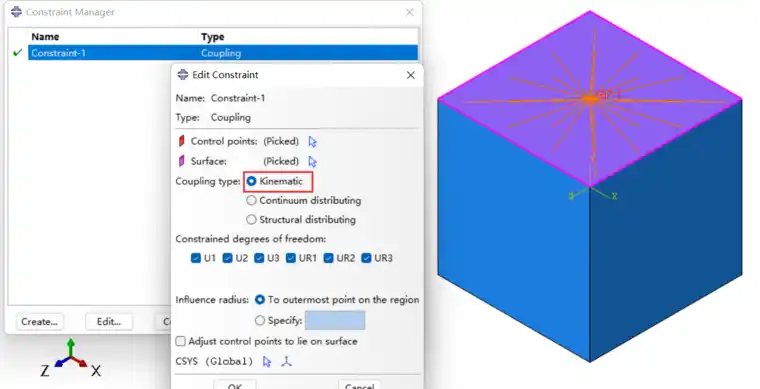Click the CSYS pick arrow icon
The height and width of the screenshot is (389, 760).
point(267,361)
